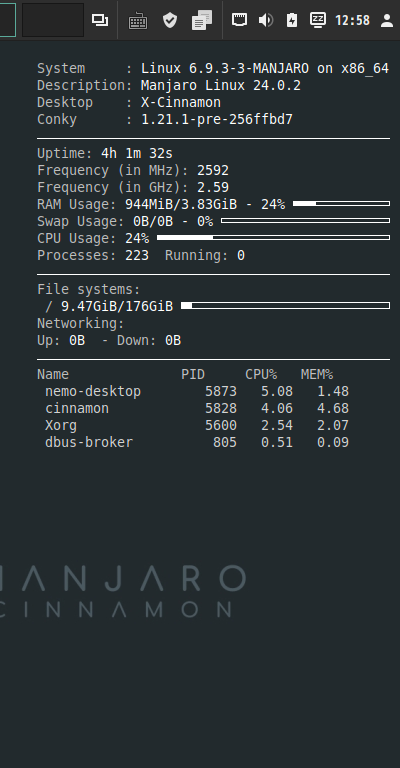Click the on-screen keyboard tray icon
This screenshot has width=400, height=768.
click(138, 21)
